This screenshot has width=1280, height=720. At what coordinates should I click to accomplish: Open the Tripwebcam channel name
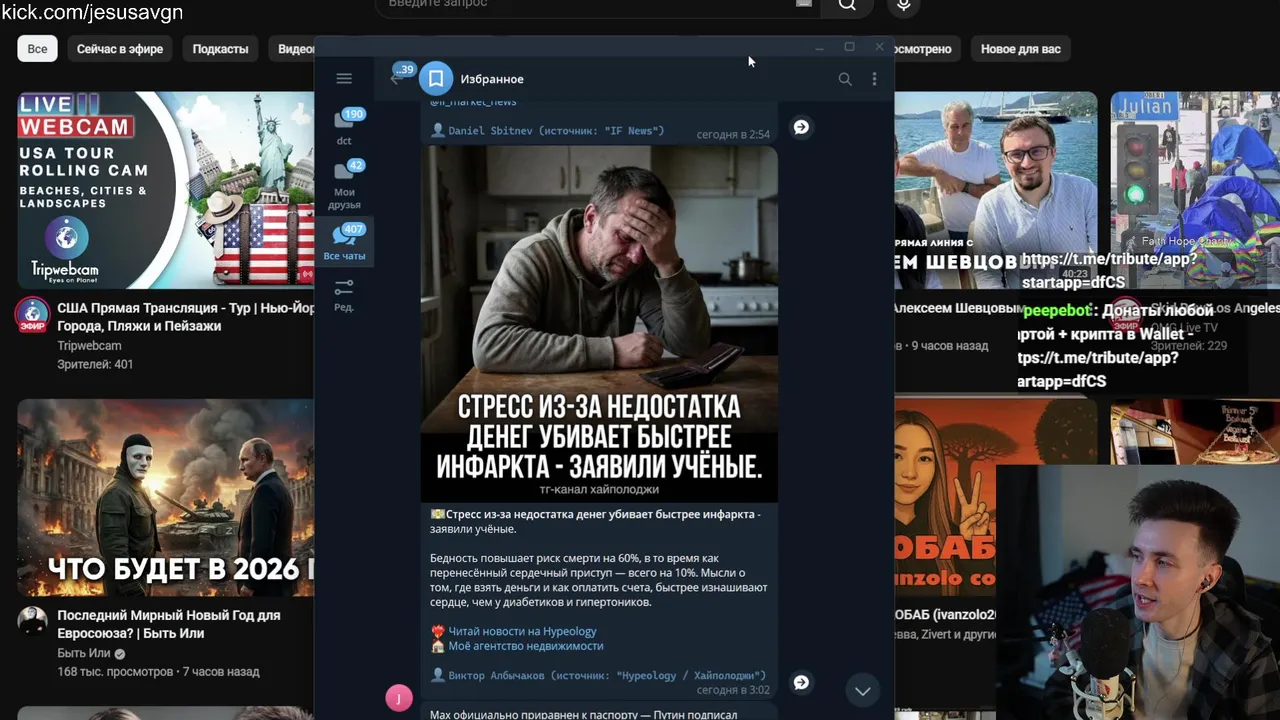pos(89,346)
